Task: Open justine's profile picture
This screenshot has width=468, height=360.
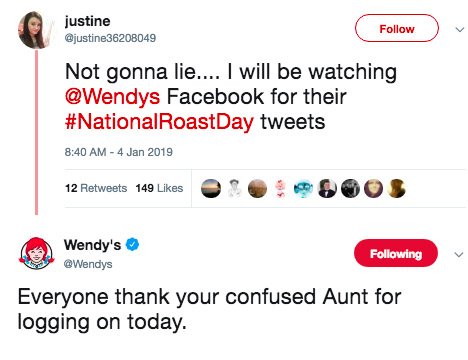Action: pos(36,30)
